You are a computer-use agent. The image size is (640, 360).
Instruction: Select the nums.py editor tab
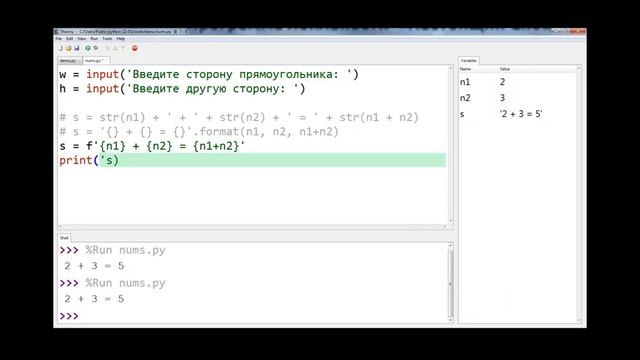click(x=96, y=60)
